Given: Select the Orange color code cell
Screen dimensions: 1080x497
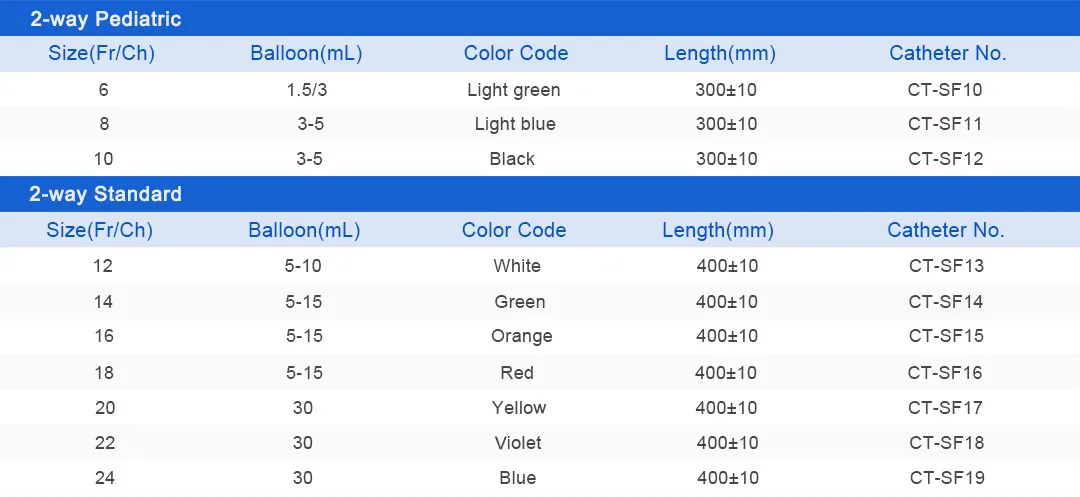Looking at the screenshot, I should [521, 336].
